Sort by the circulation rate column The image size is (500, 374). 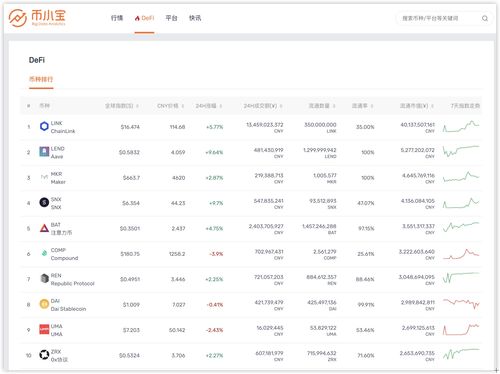tap(363, 106)
